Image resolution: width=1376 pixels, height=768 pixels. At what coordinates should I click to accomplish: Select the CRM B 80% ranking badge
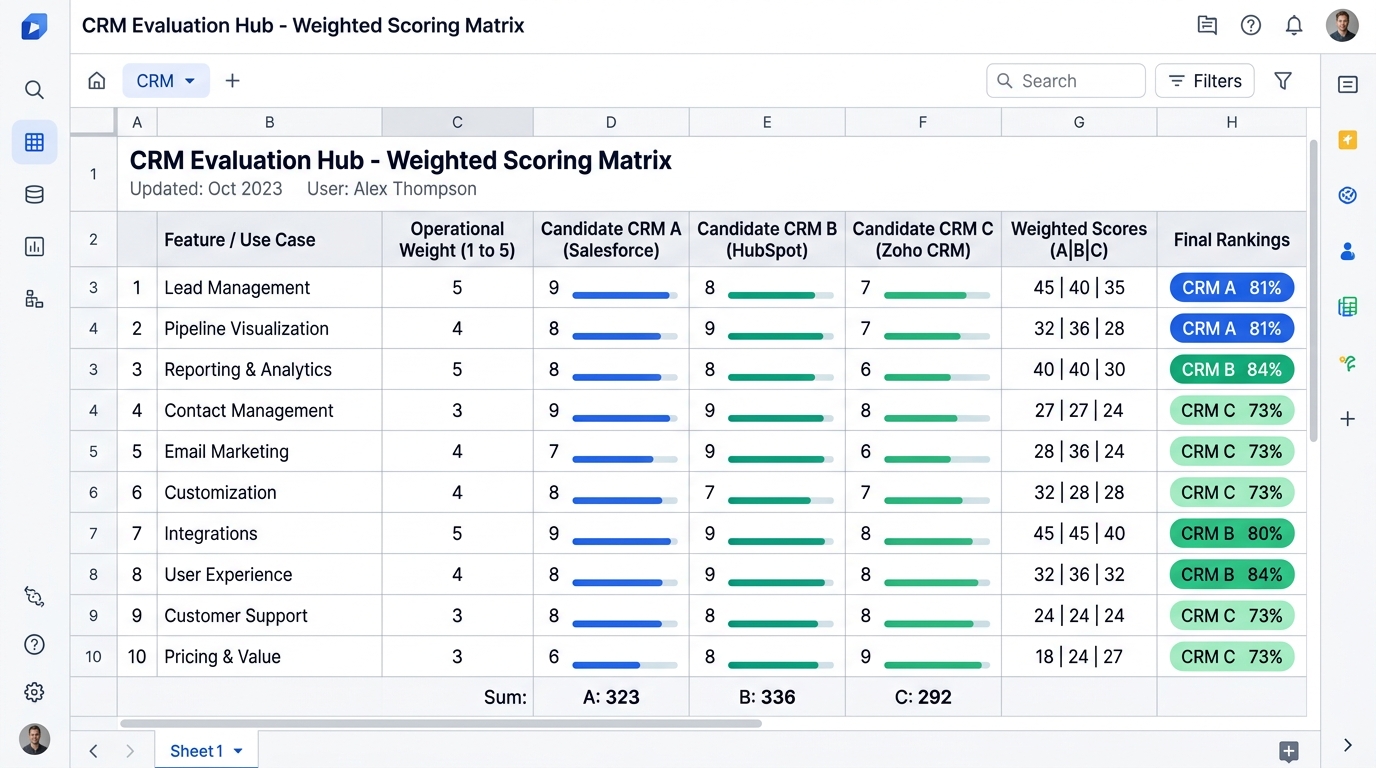[1232, 534]
